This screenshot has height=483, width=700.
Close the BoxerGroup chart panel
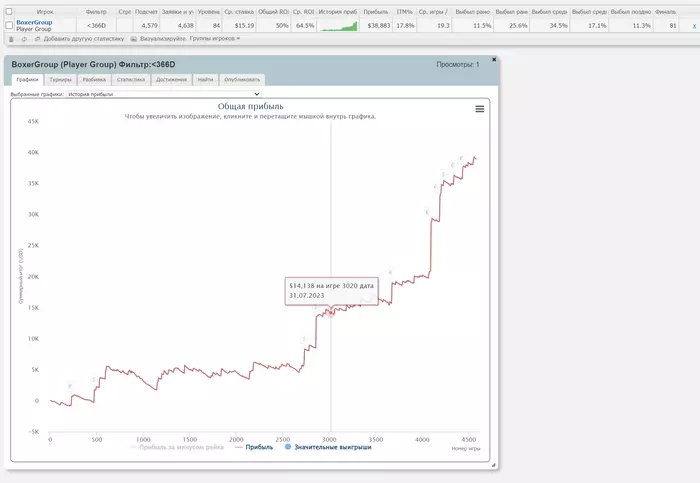pyautogui.click(x=494, y=59)
